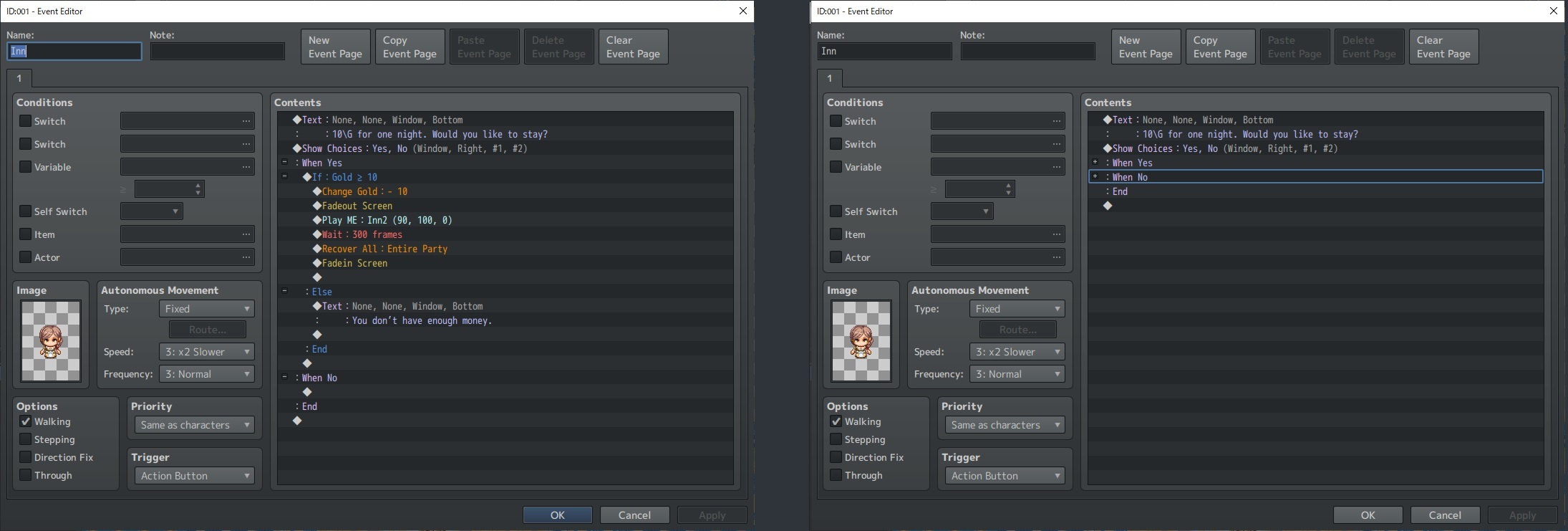Select event character image in left window

[x=51, y=341]
